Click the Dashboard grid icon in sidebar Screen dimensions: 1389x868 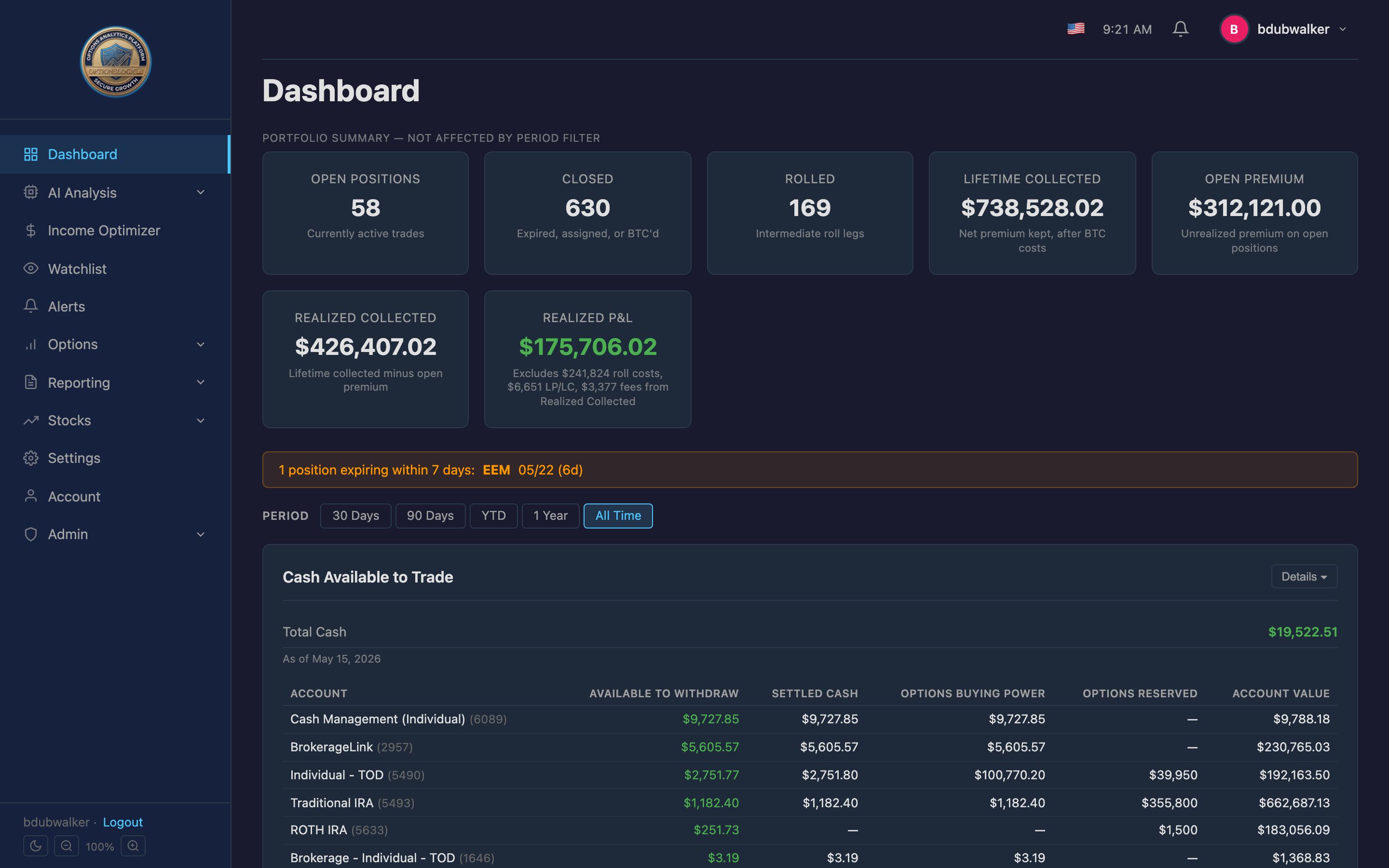tap(31, 154)
